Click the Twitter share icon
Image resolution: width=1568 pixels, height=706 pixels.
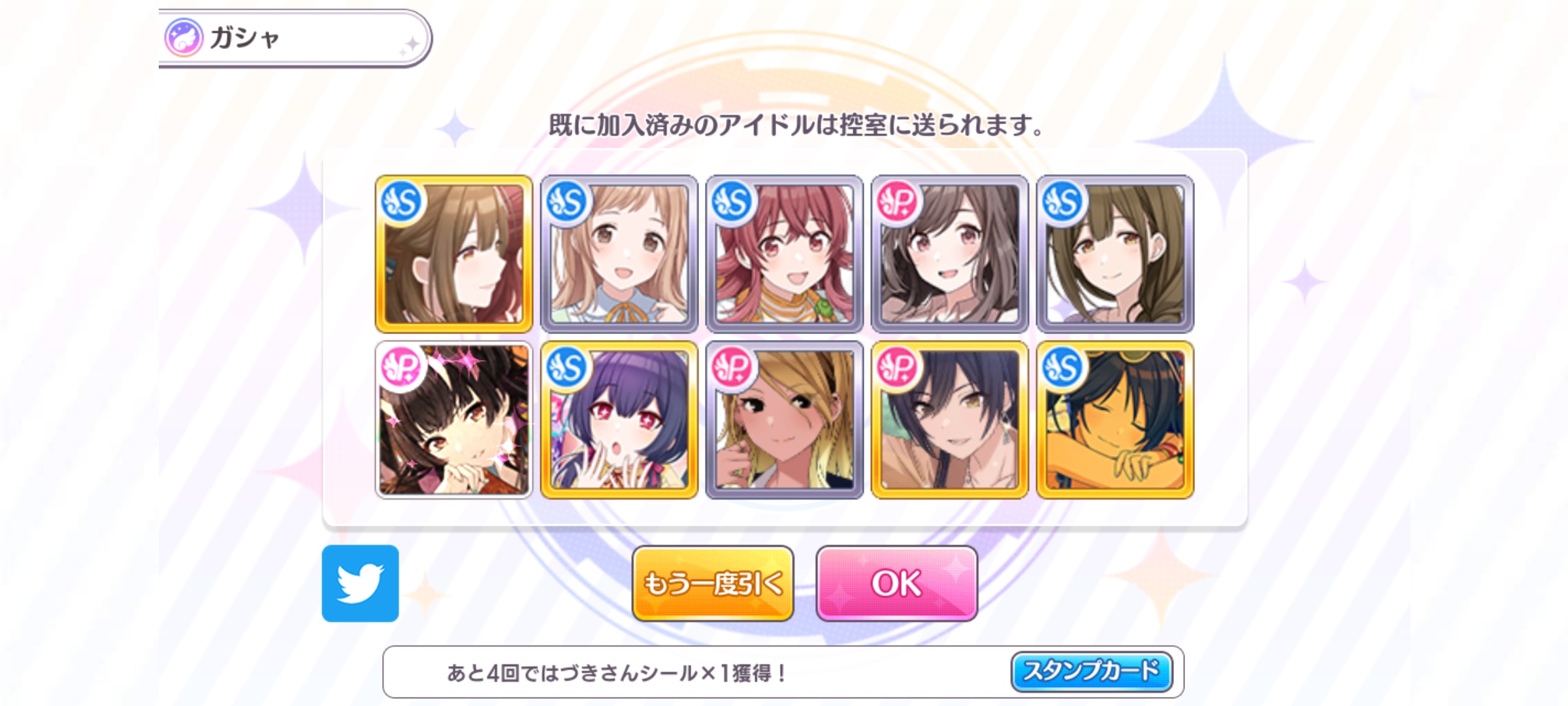click(x=360, y=583)
